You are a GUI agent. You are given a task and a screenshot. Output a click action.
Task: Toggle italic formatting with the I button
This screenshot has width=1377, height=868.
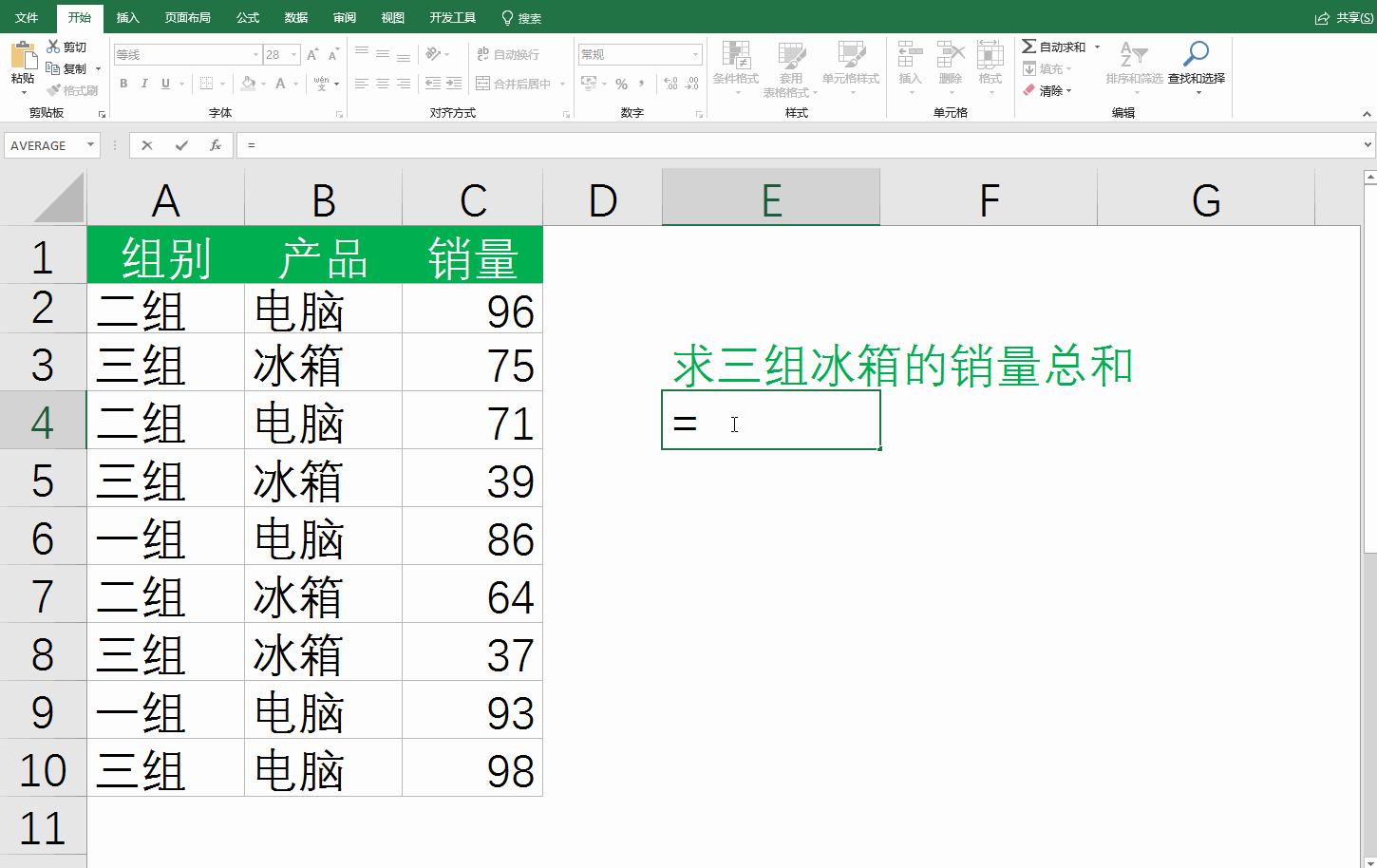[x=144, y=85]
